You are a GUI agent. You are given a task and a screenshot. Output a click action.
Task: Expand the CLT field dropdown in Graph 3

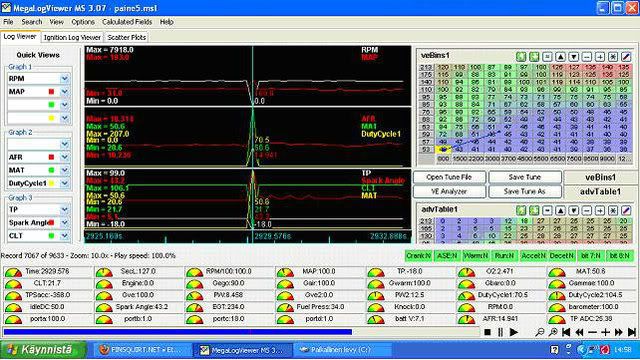tap(64, 236)
